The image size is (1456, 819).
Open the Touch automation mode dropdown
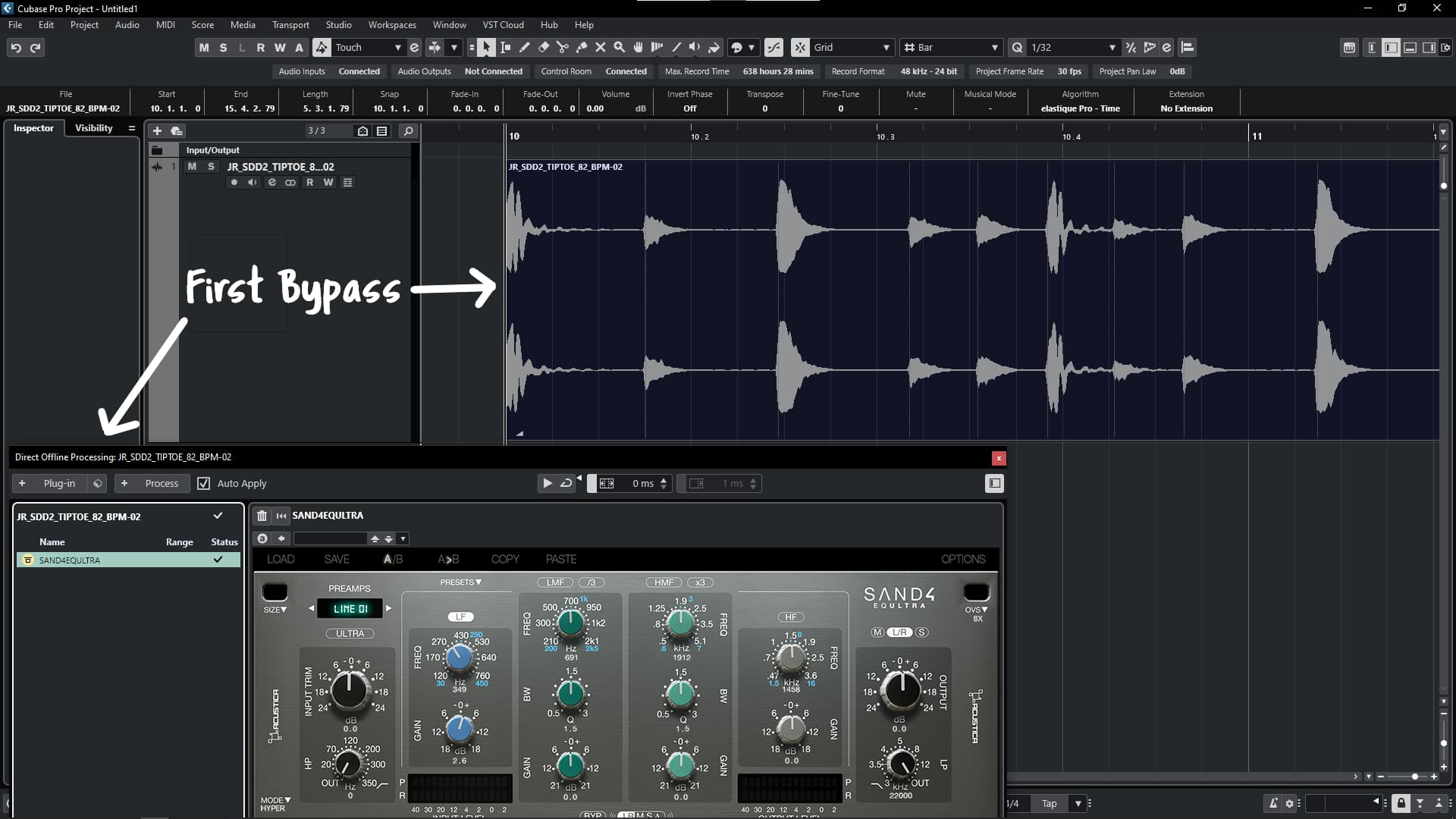(397, 47)
